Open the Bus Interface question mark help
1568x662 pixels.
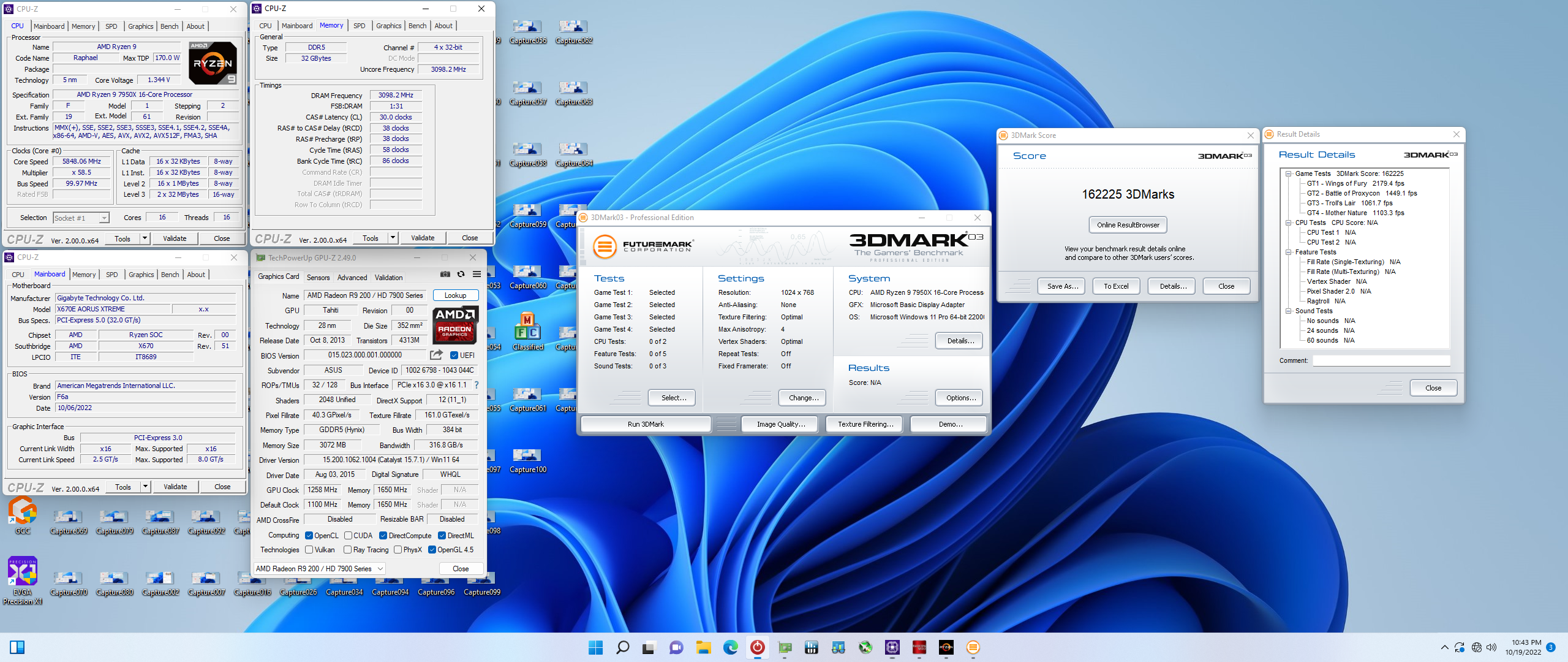click(476, 385)
